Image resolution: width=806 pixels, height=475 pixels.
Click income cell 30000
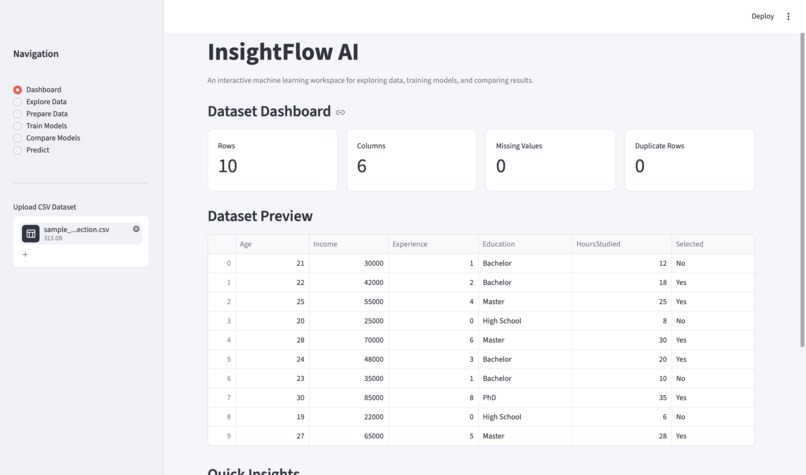(x=349, y=263)
